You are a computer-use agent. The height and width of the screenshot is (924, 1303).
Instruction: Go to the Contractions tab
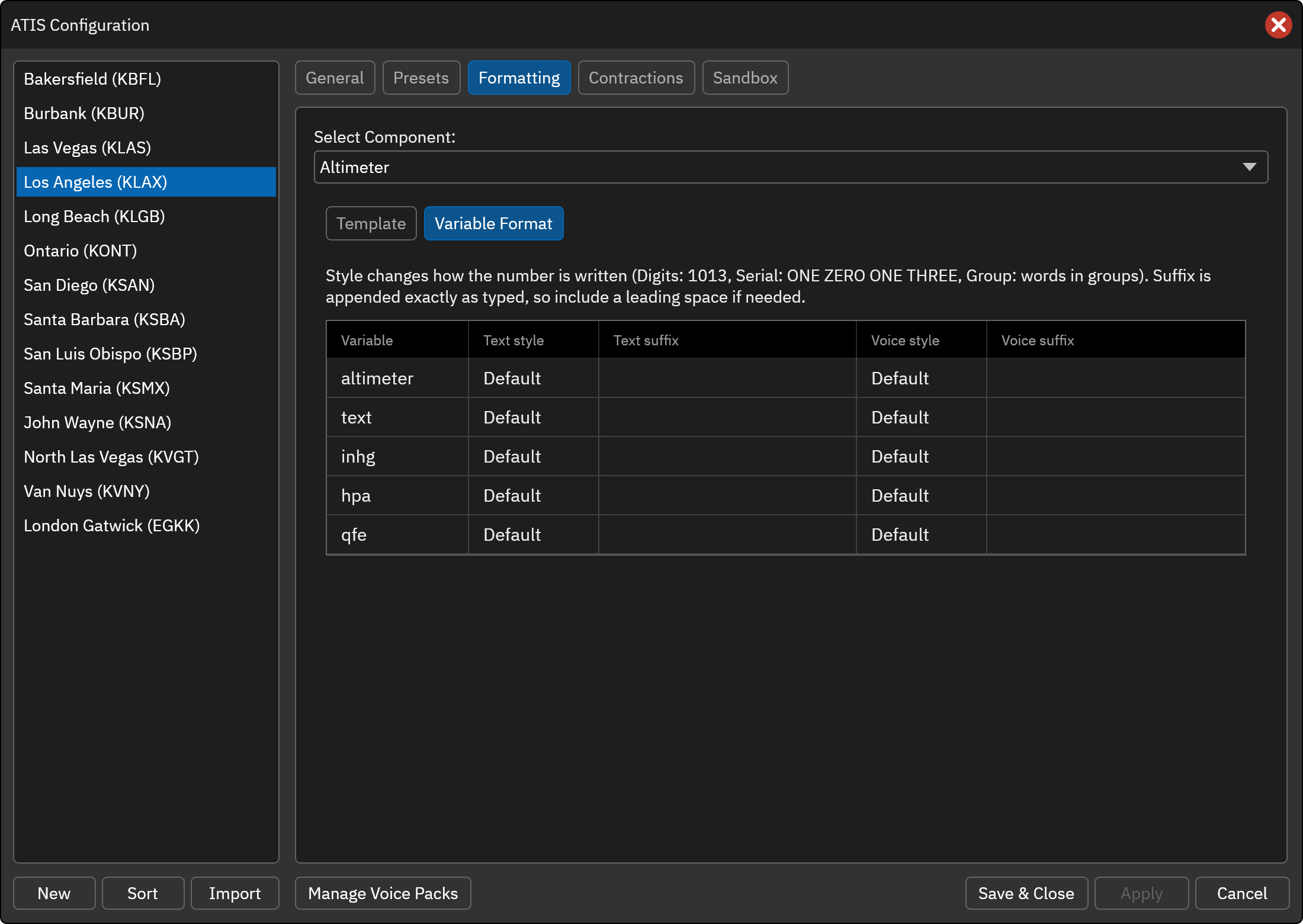(636, 78)
